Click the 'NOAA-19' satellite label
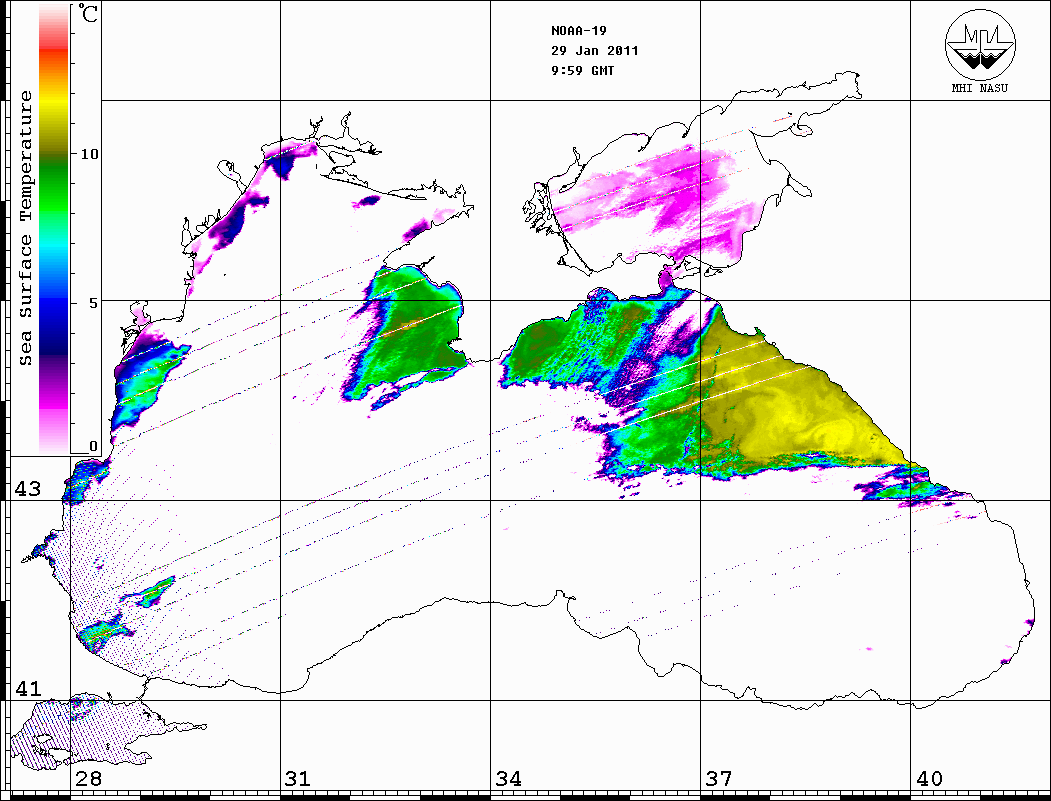Image resolution: width=1051 pixels, height=801 pixels. [x=579, y=31]
